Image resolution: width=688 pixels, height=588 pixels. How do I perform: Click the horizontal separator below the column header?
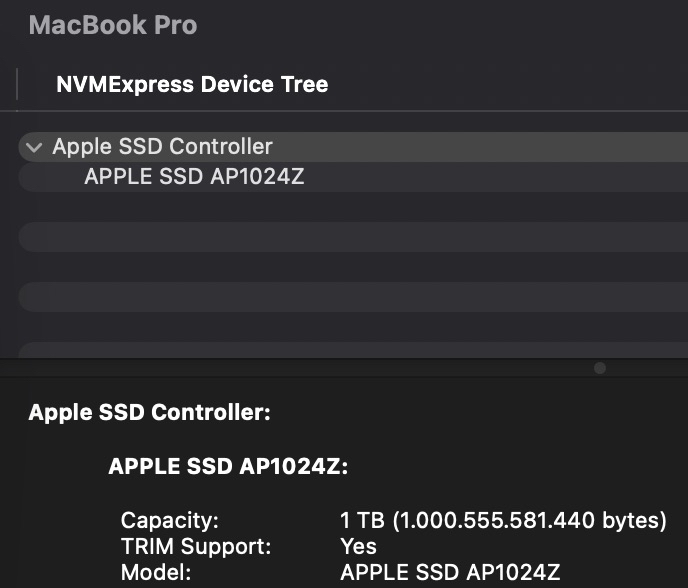click(x=350, y=111)
